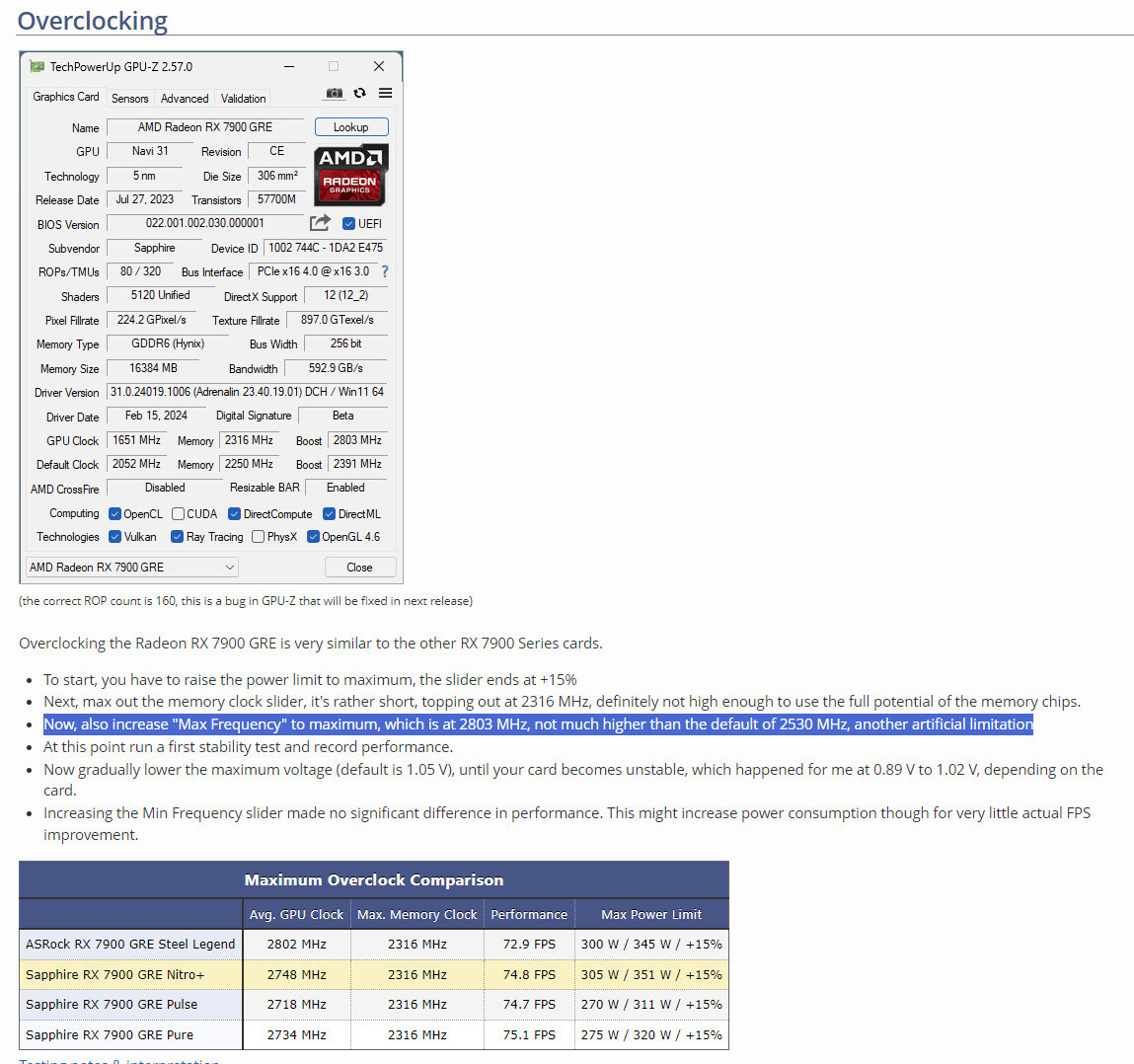The width and height of the screenshot is (1134, 1064).
Task: Click the Texture Fillrate value 897.0 GTexel/s
Action: (x=337, y=320)
